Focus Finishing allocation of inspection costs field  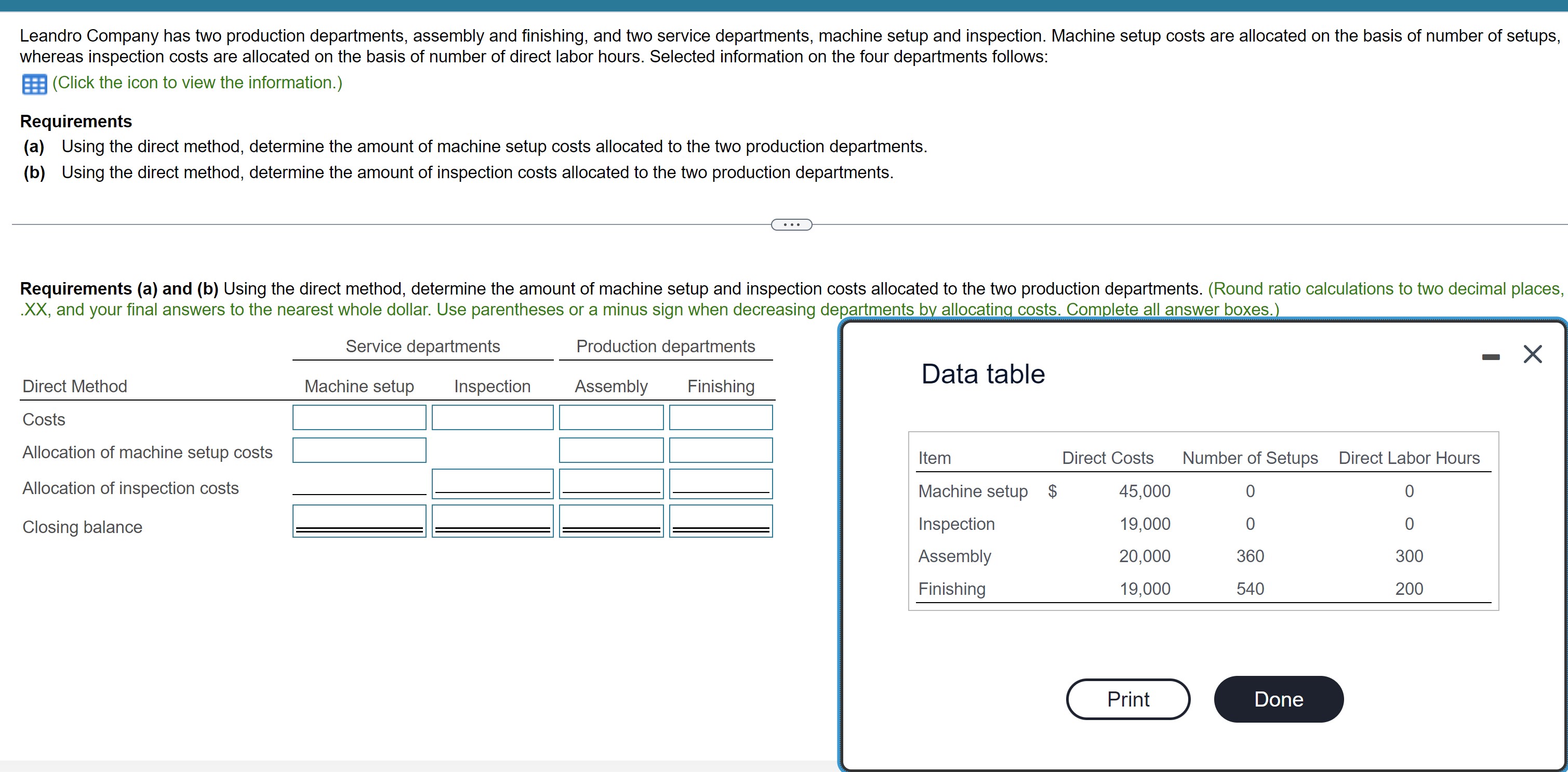pyautogui.click(x=720, y=482)
